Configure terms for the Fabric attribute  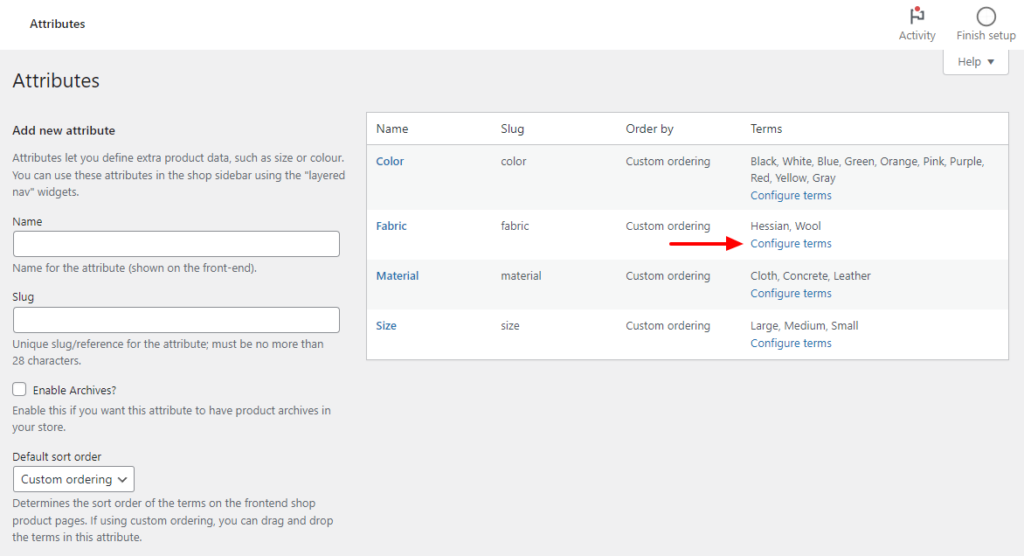pos(791,244)
